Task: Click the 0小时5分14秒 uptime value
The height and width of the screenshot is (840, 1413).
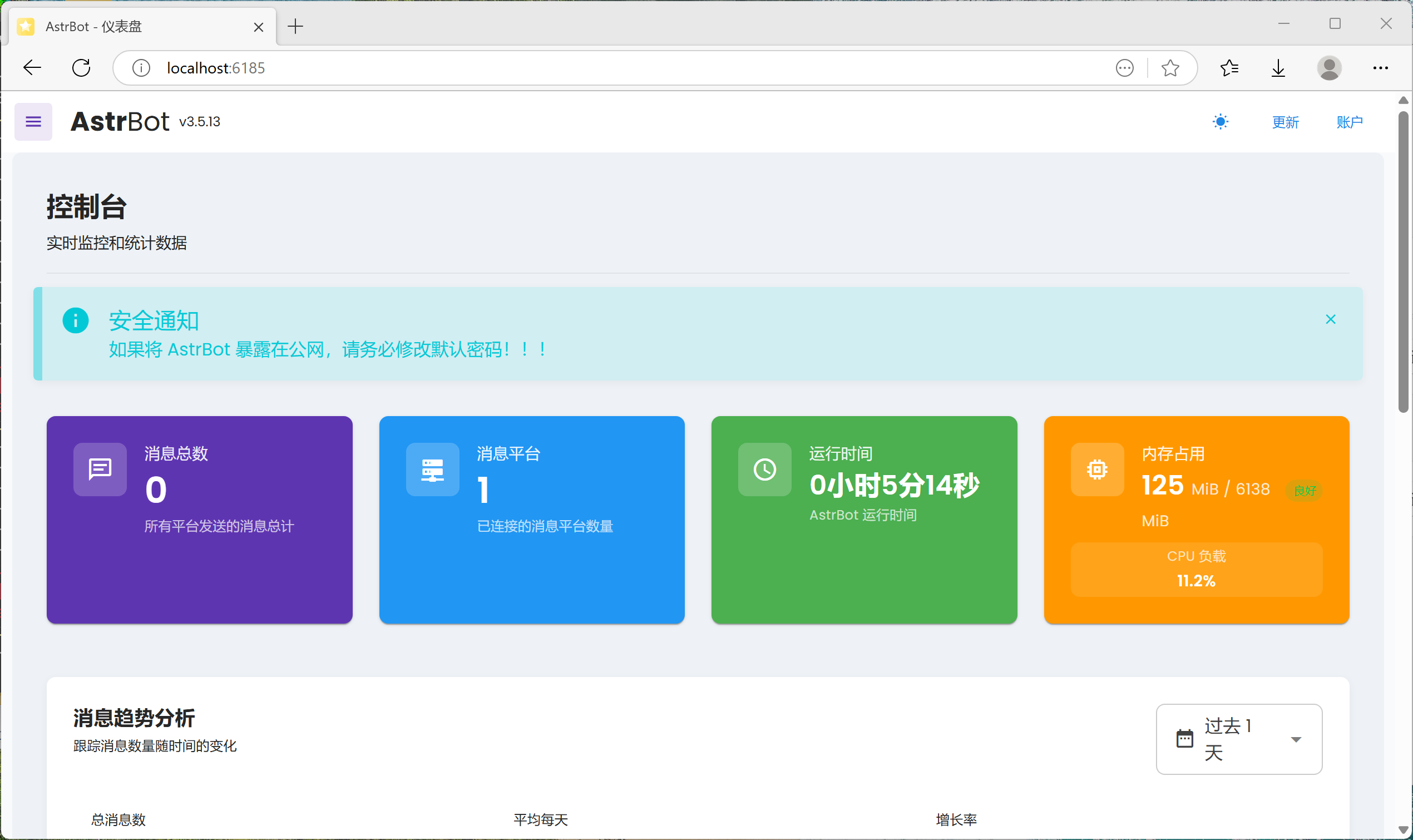Action: pyautogui.click(x=894, y=485)
